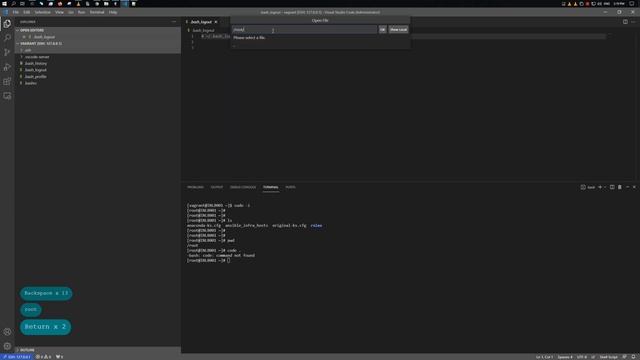Change end of line sequence LF
This screenshot has width=640, height=360.
[x=593, y=357]
